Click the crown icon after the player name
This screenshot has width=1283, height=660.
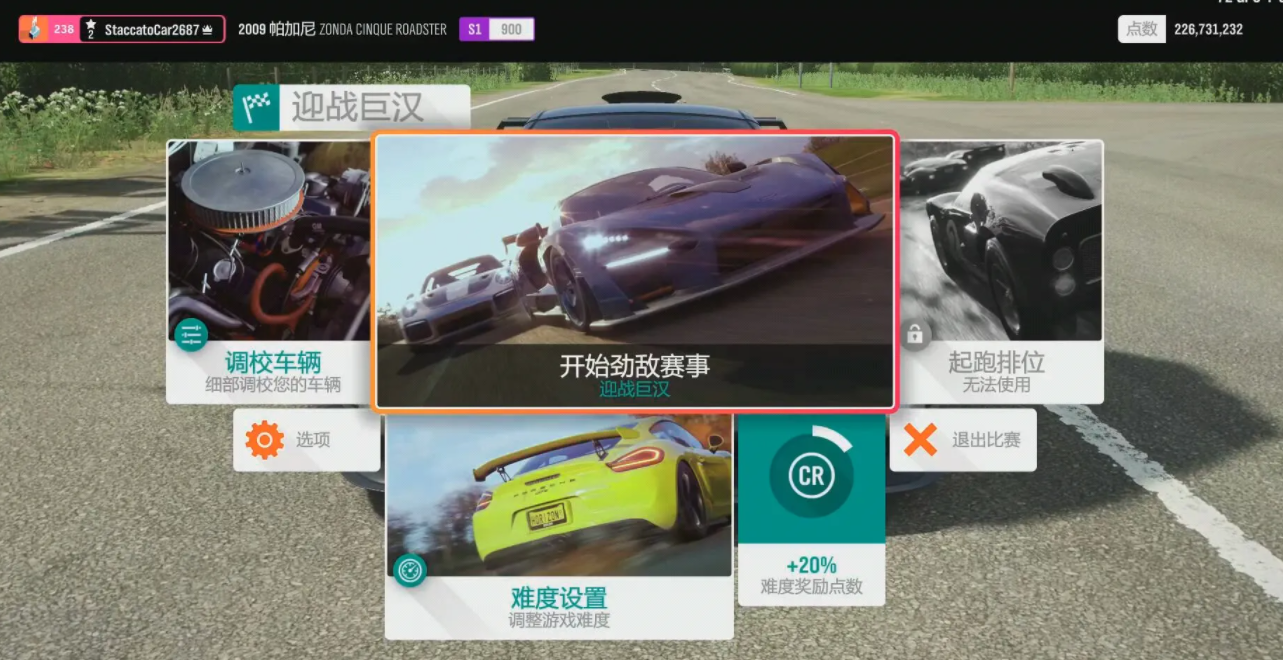(207, 30)
